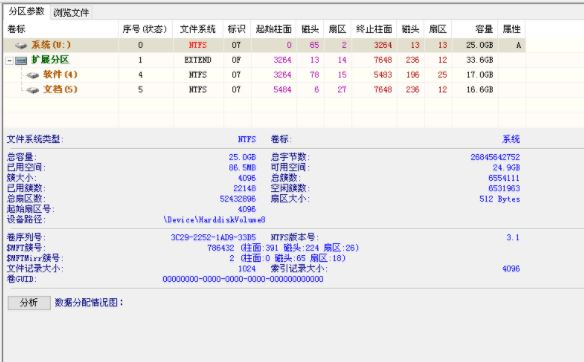Screen dimensions: 584x362
Task: Click the EXTEND file system cell
Action: tap(197, 60)
